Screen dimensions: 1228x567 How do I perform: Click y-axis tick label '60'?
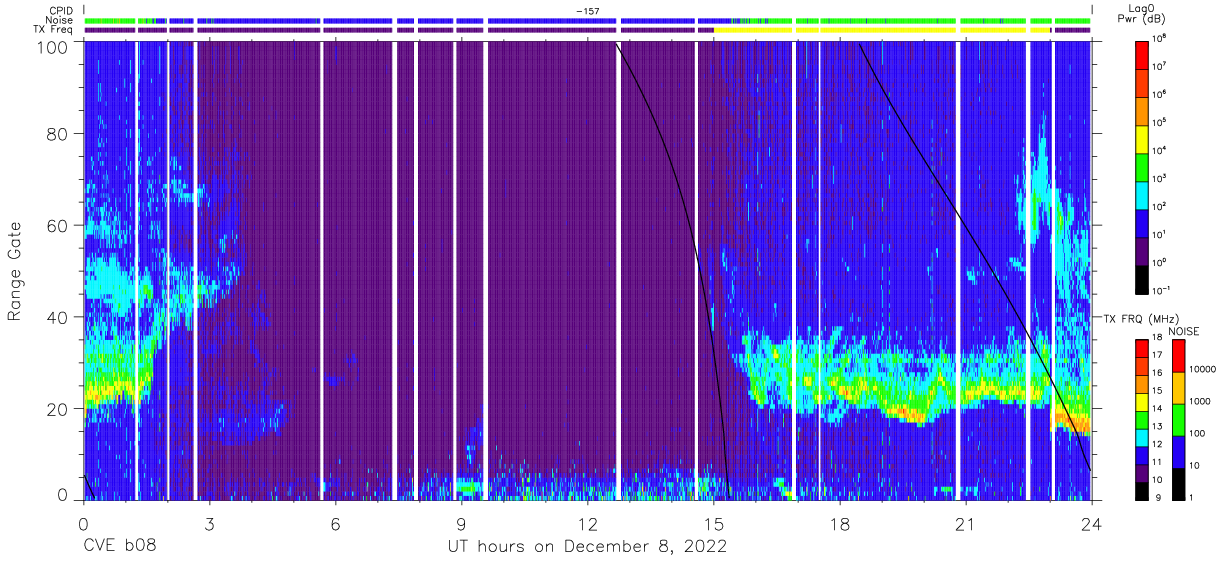pyautogui.click(x=58, y=227)
